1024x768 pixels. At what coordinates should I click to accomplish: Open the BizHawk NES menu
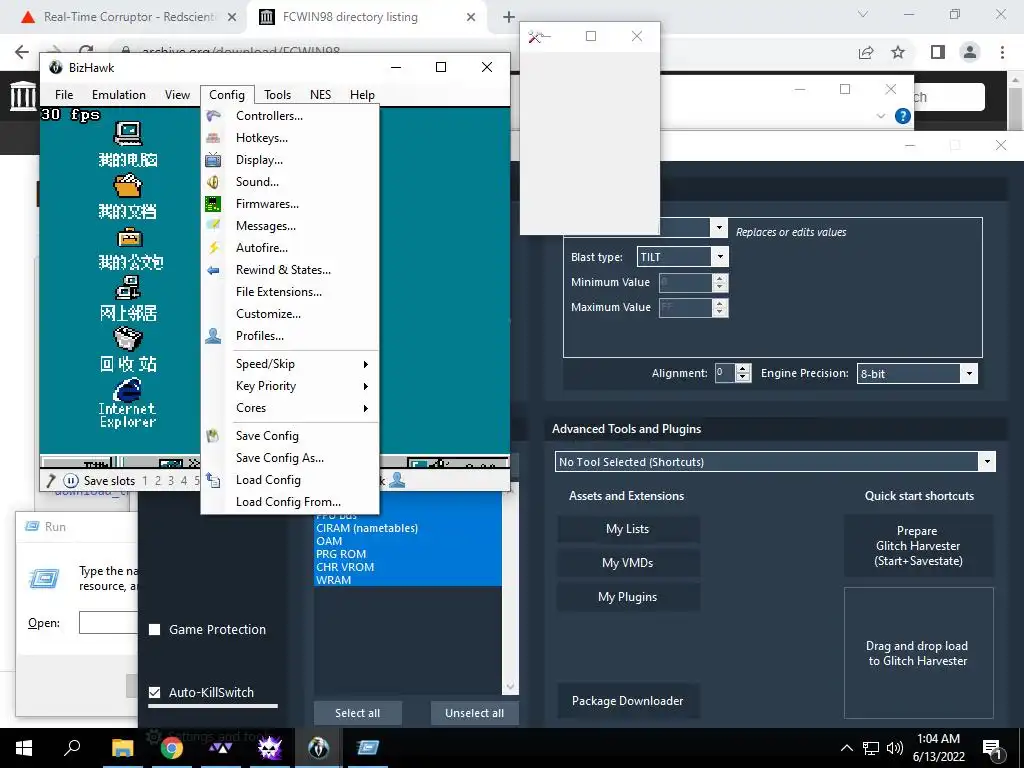click(x=320, y=95)
